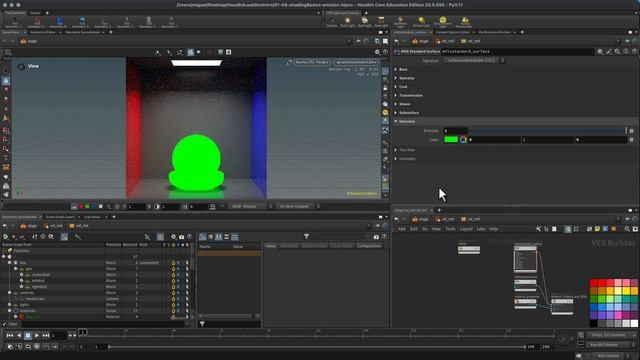Screen dimensions: 640x360
Task: Open the network editor Add menu
Action: pyautogui.click(x=402, y=229)
